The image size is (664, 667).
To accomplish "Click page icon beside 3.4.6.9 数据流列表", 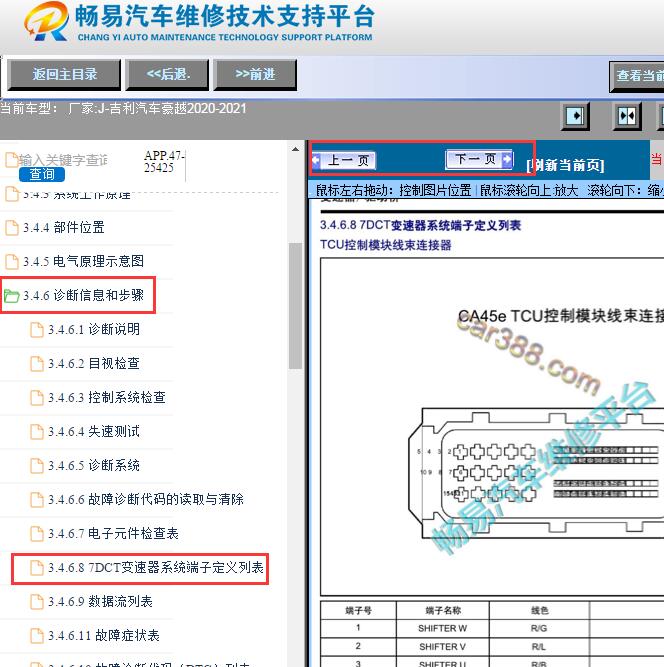I will [37, 602].
